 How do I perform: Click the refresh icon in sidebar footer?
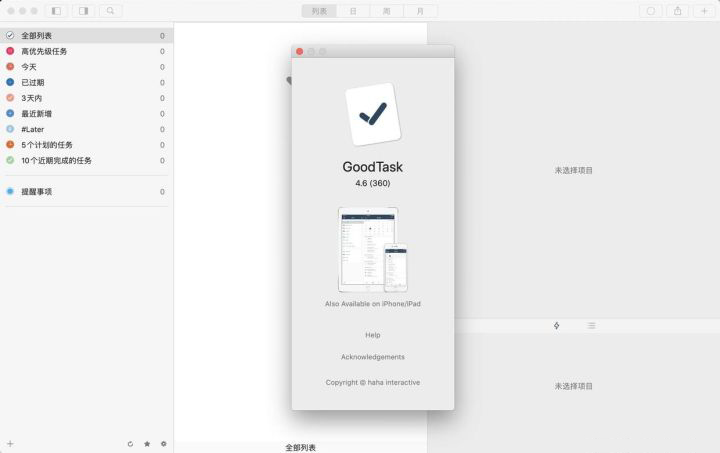click(130, 444)
